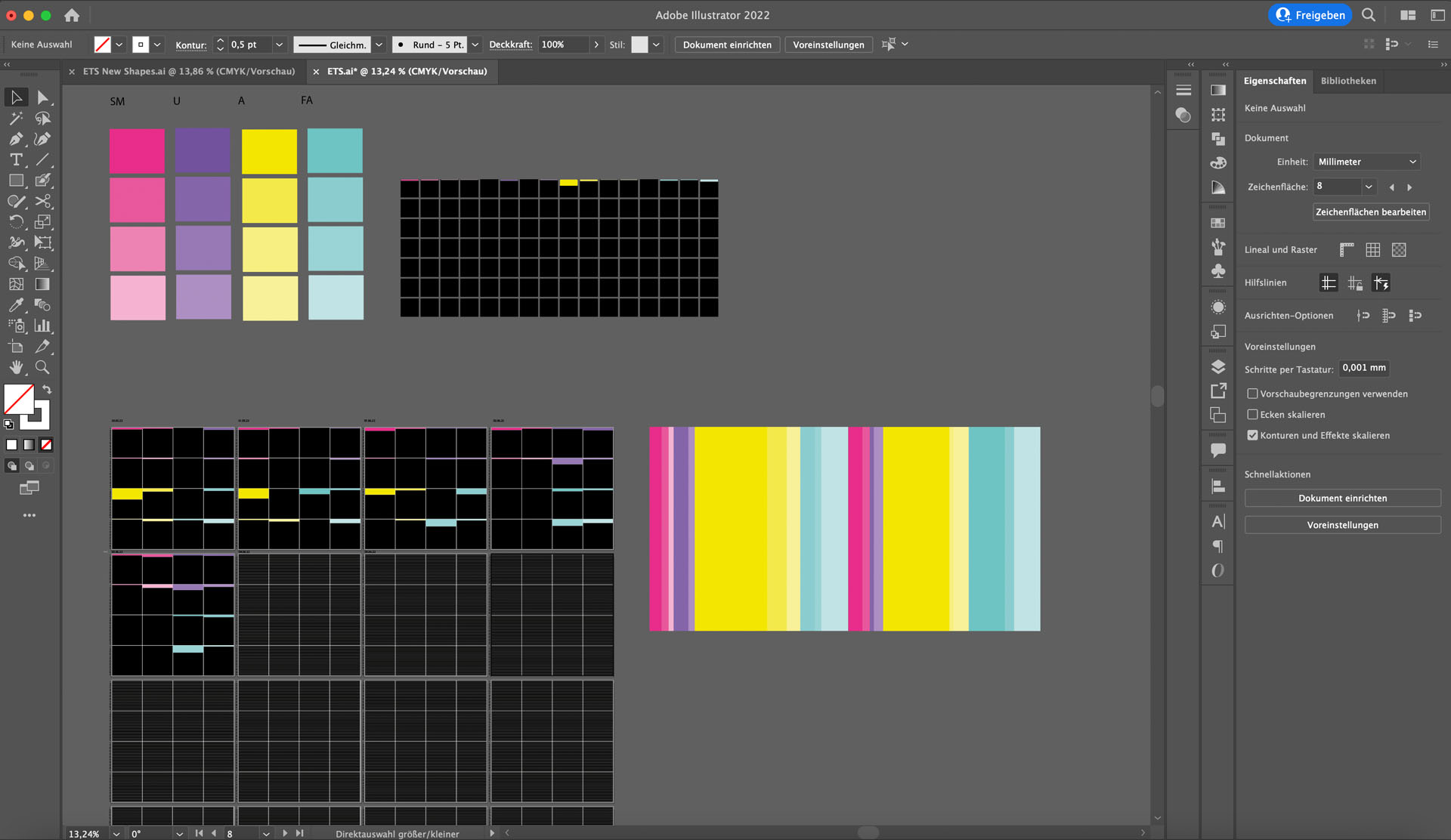1451x840 pixels.
Task: Select the Type tool
Action: [x=16, y=159]
